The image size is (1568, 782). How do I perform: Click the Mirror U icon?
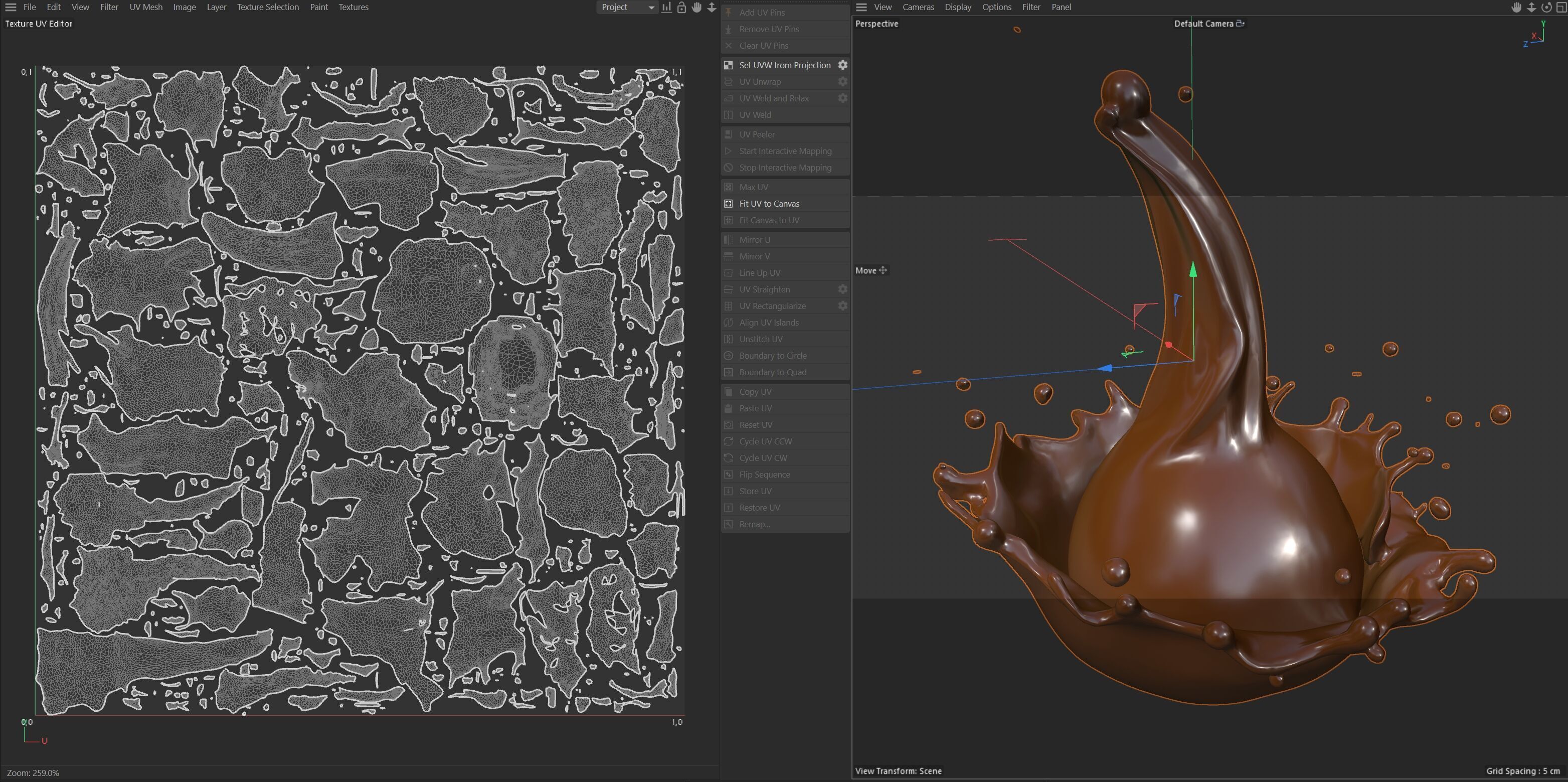728,239
